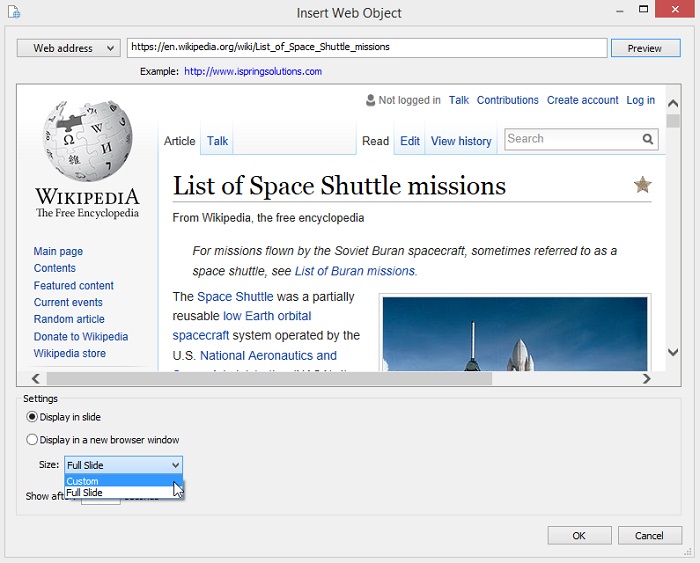Follow the National Aeronautics and link
Viewport: 700px width, 563px height.
pos(268,355)
